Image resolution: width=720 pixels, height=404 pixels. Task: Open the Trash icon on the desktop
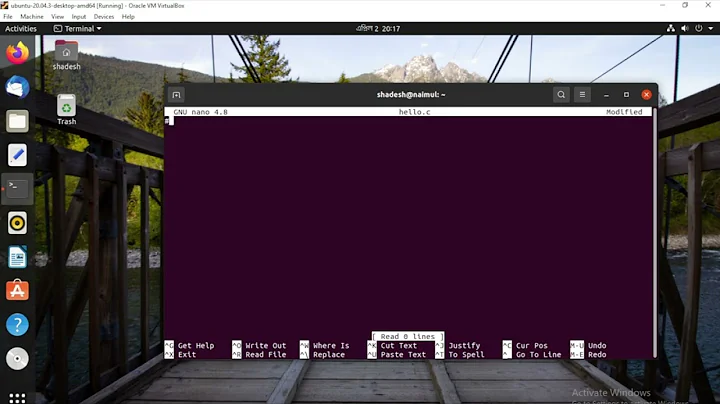click(x=67, y=110)
